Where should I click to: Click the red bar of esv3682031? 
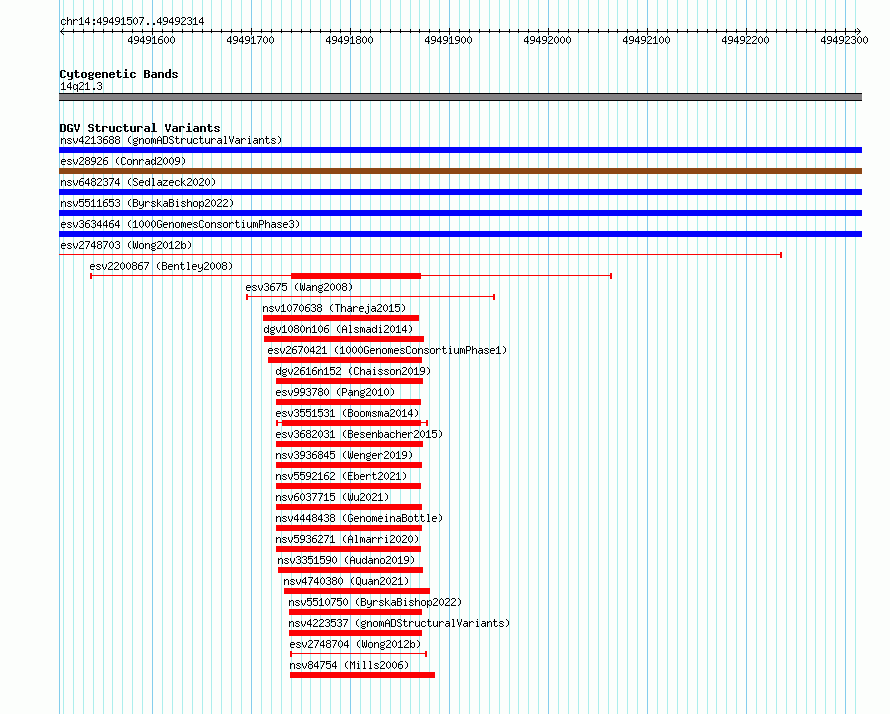[350, 444]
